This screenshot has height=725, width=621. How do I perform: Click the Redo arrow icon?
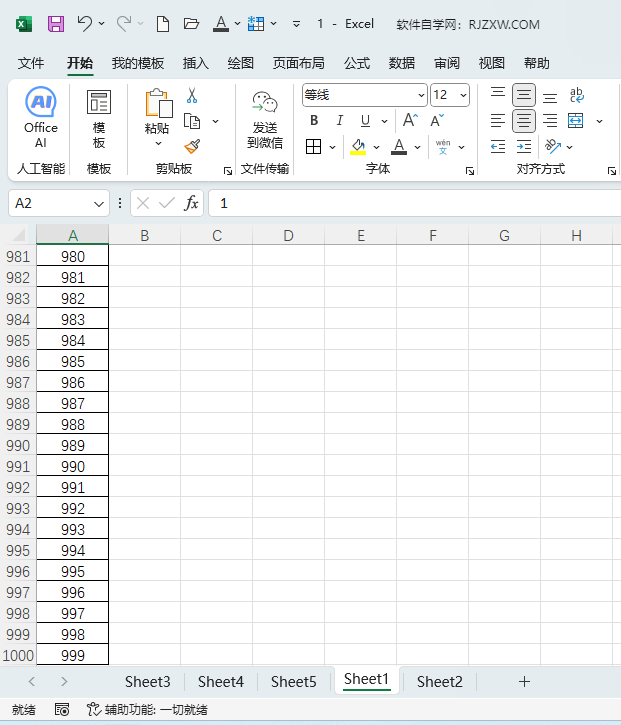coord(123,23)
